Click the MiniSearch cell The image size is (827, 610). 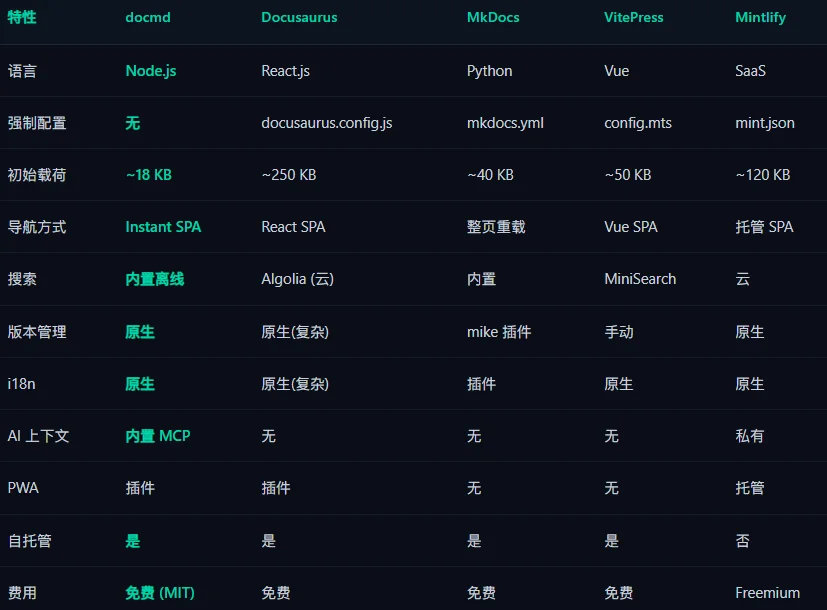(x=640, y=279)
